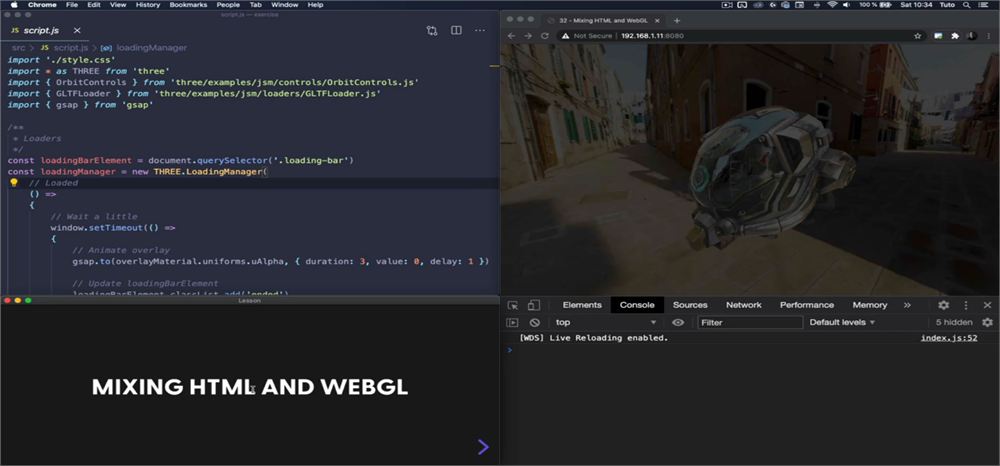Open the Chrome profile avatar

pyautogui.click(x=971, y=36)
